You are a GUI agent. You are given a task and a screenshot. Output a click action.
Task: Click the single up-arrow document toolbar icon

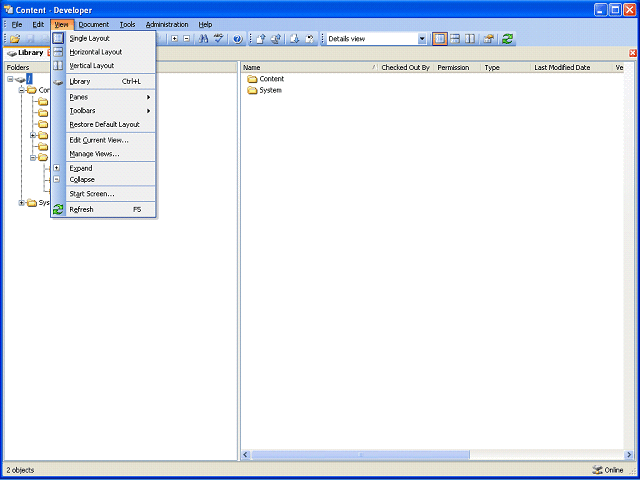[260, 39]
